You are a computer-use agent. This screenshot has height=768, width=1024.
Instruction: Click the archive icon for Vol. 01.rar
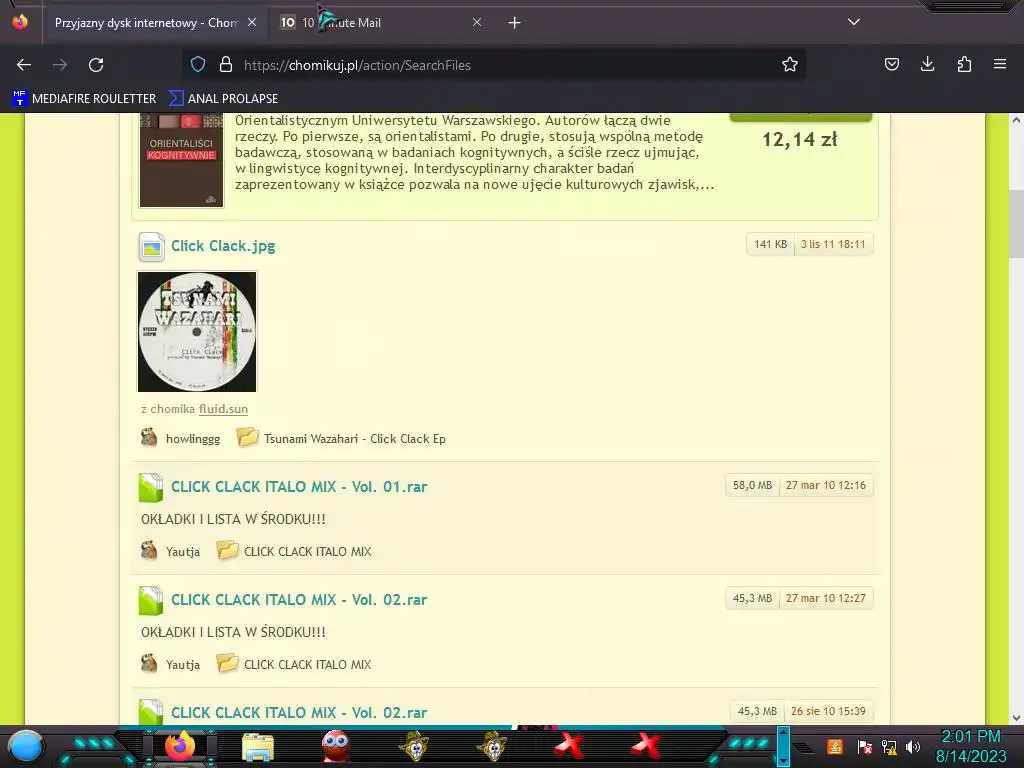[x=151, y=488]
